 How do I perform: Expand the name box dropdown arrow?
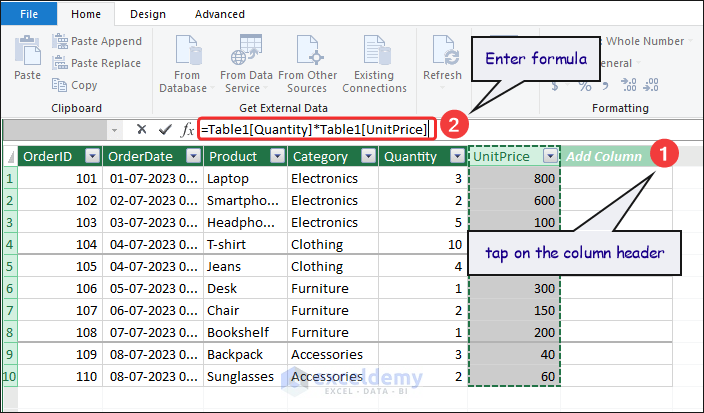point(114,130)
